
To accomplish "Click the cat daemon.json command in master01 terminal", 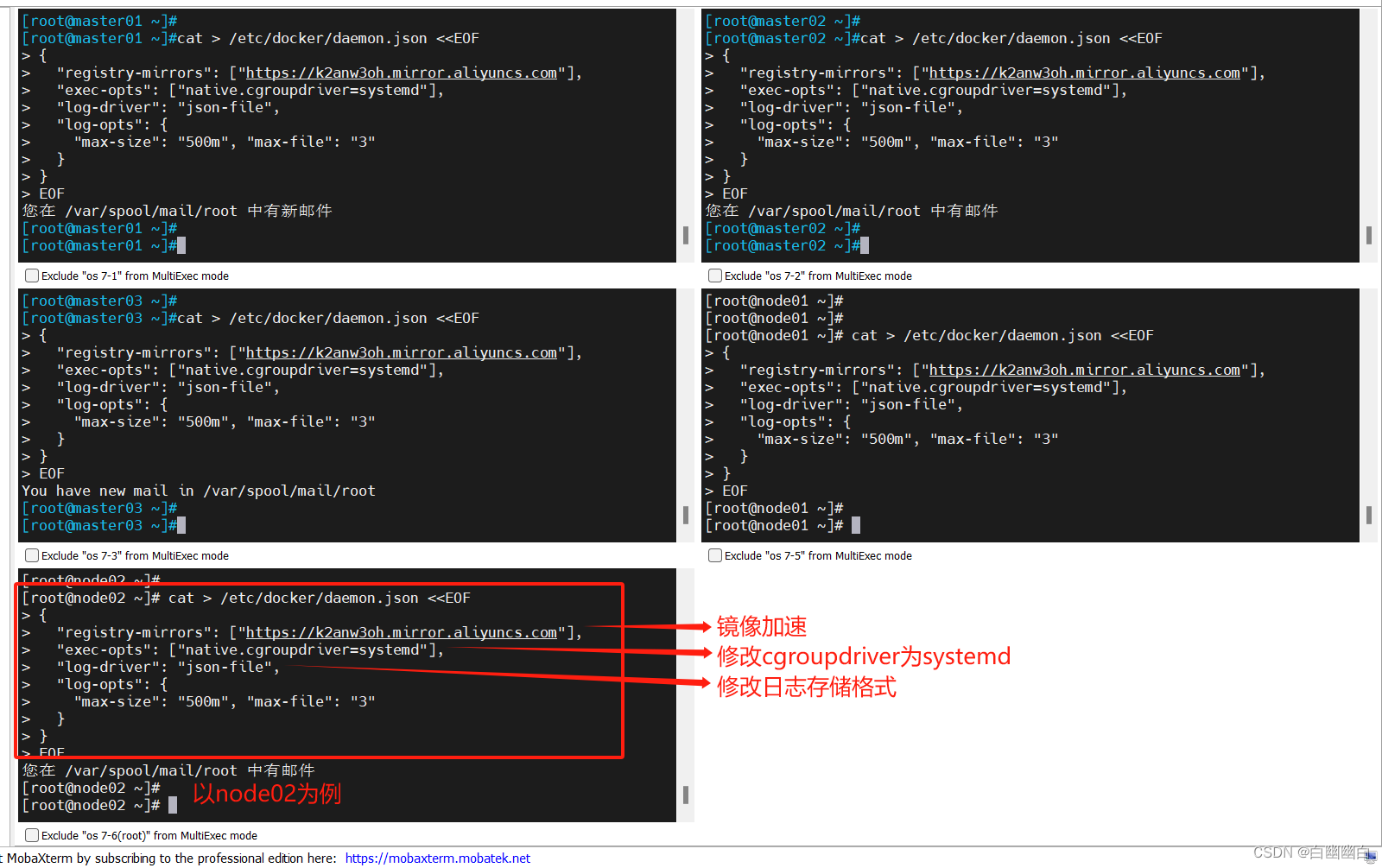I will 328,38.
